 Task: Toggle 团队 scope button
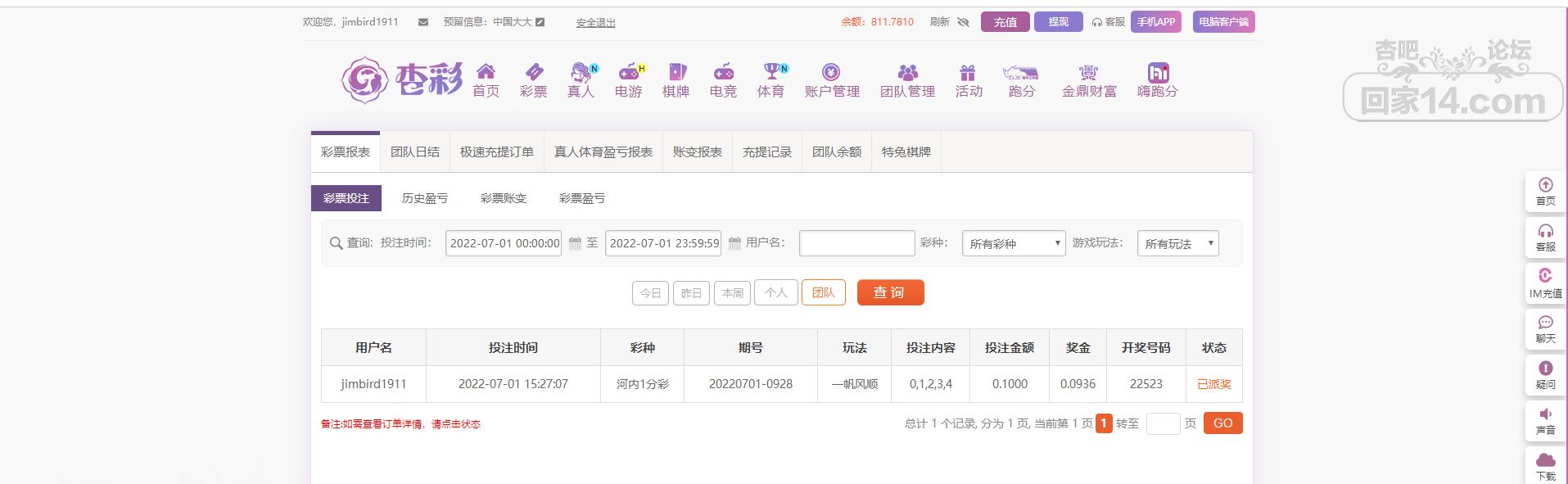click(823, 292)
